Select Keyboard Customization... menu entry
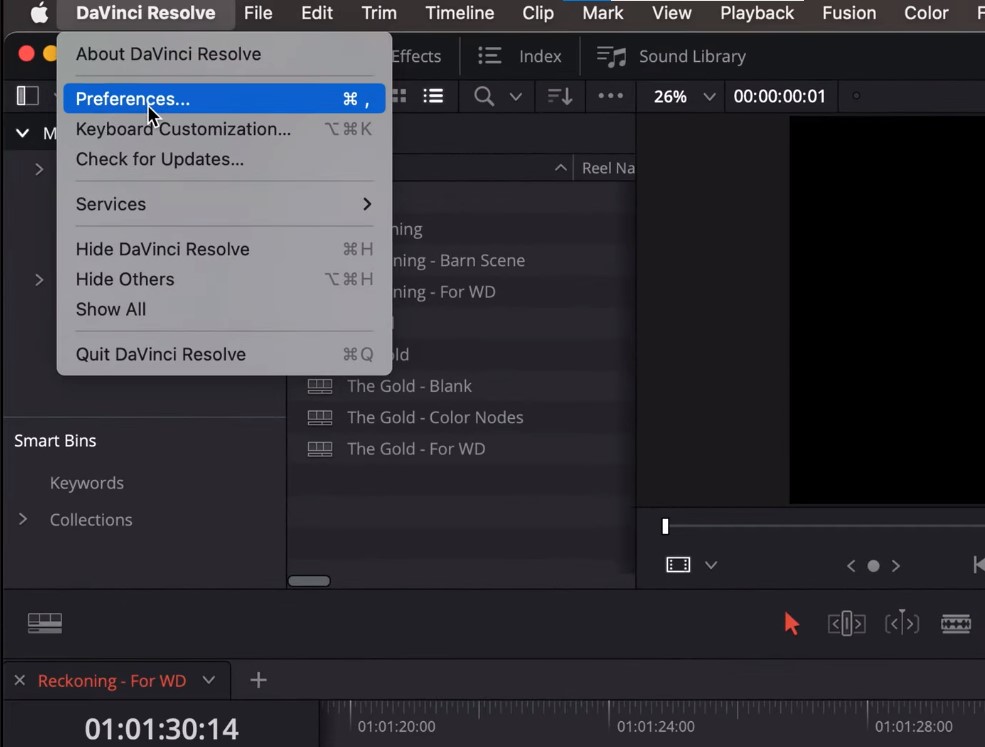Screen dimensions: 985x747 tap(183, 129)
